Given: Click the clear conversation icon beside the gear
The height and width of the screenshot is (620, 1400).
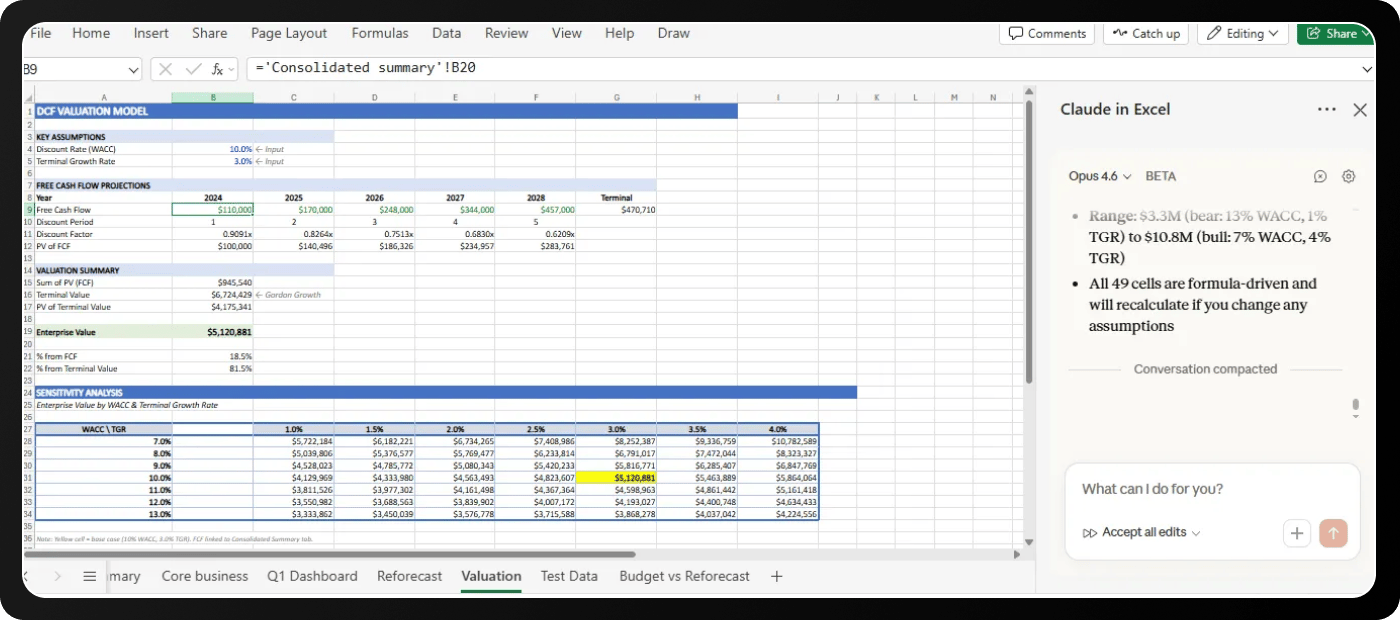Looking at the screenshot, I should (1320, 176).
